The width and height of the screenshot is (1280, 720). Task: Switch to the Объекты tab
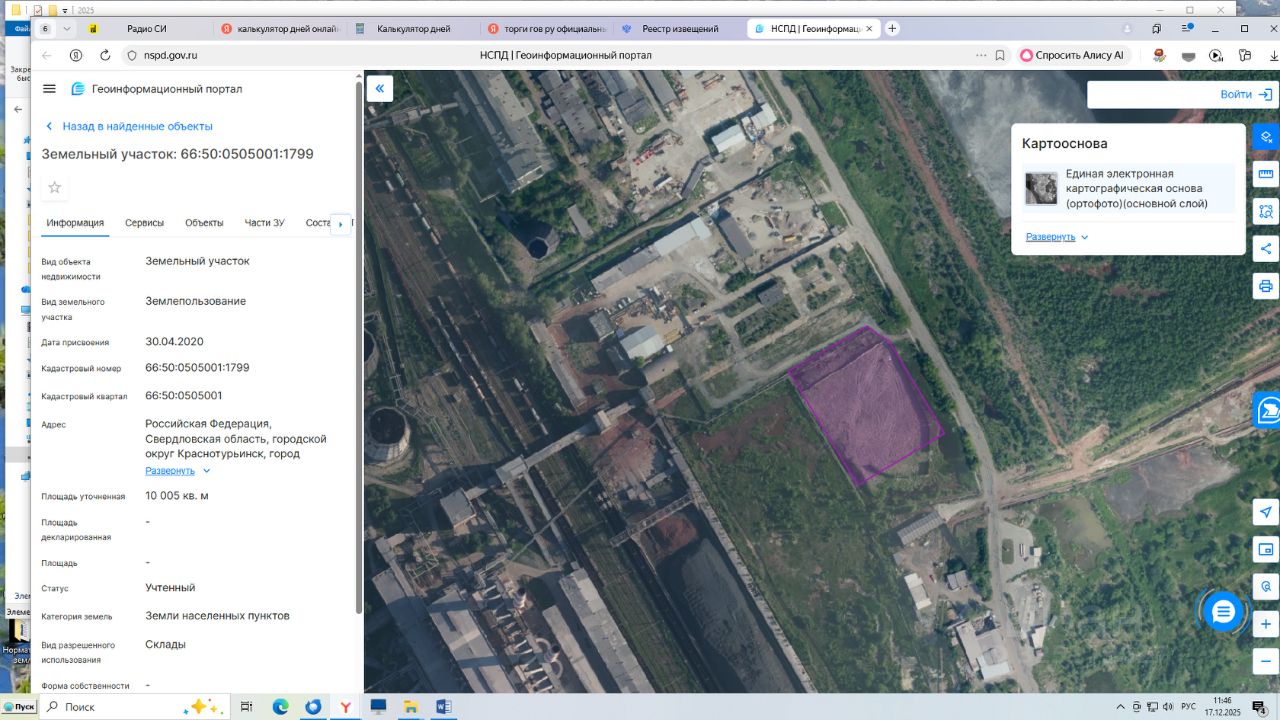click(204, 223)
